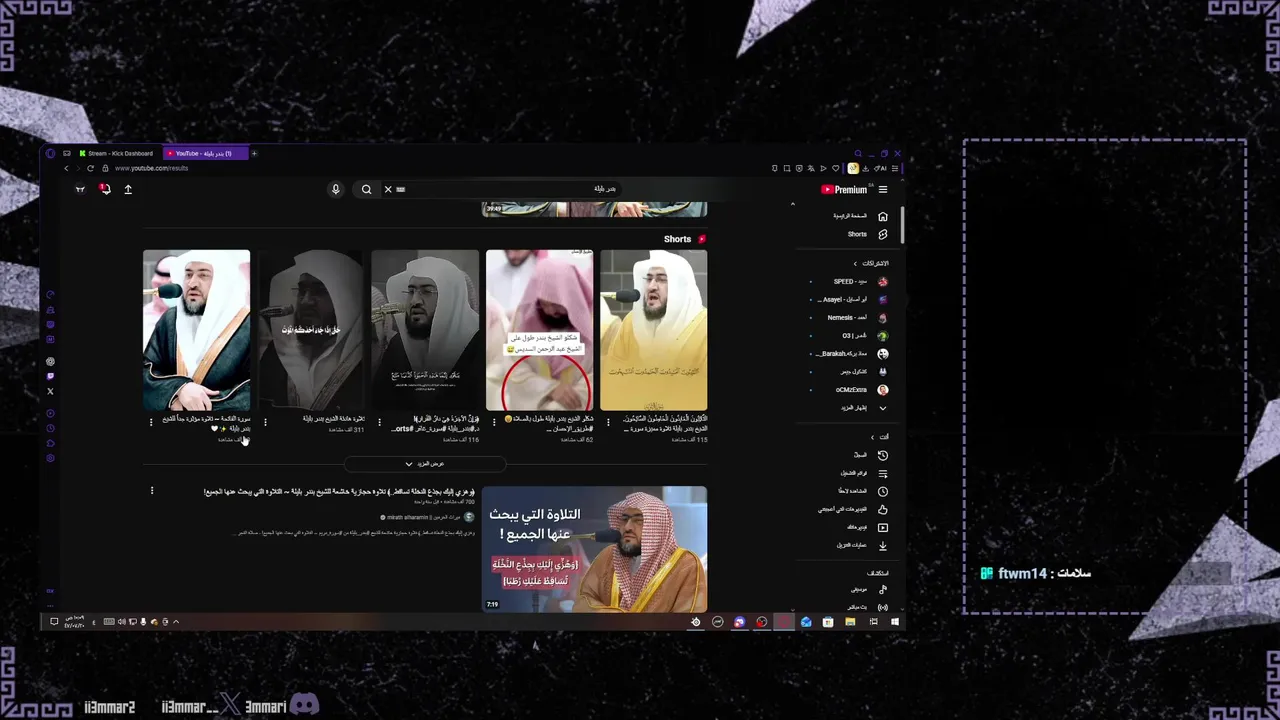Clear the search query with X
This screenshot has height=720, width=1280.
[388, 189]
